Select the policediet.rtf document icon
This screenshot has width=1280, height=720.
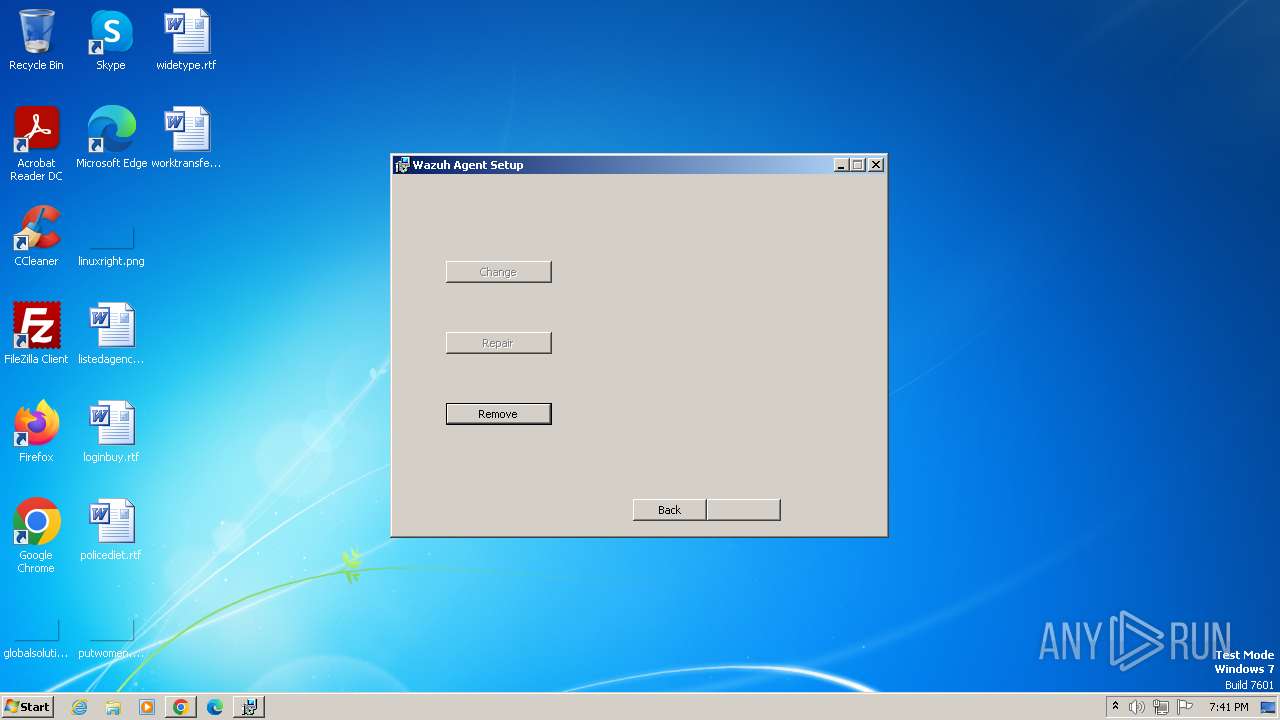(x=111, y=530)
